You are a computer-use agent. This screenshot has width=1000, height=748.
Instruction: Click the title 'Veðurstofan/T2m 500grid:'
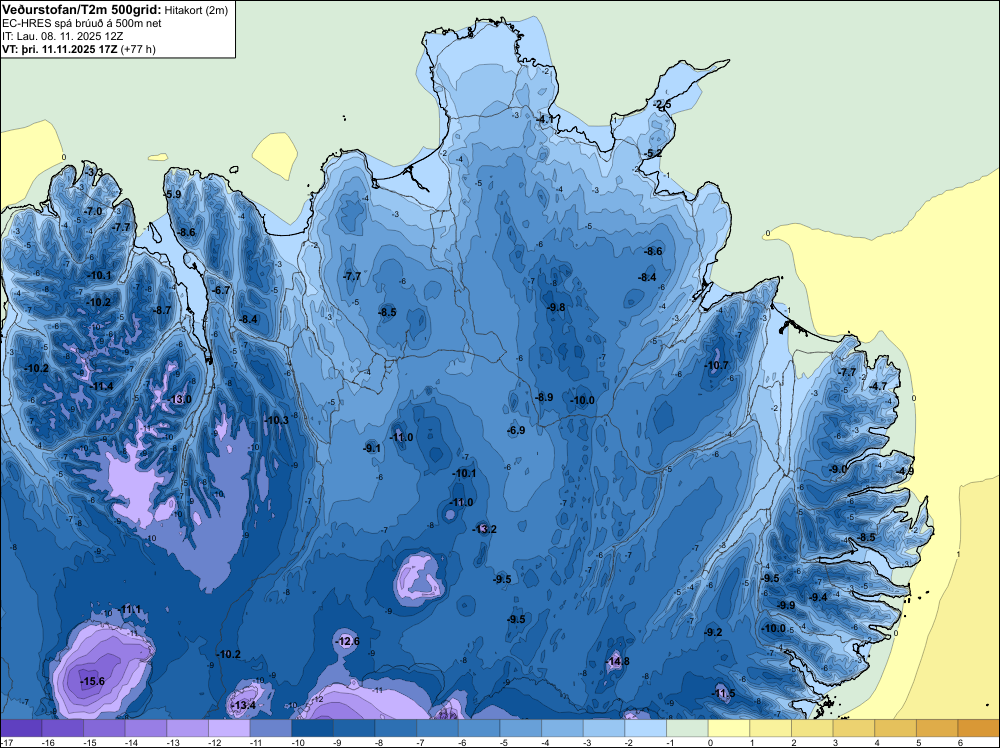point(82,10)
